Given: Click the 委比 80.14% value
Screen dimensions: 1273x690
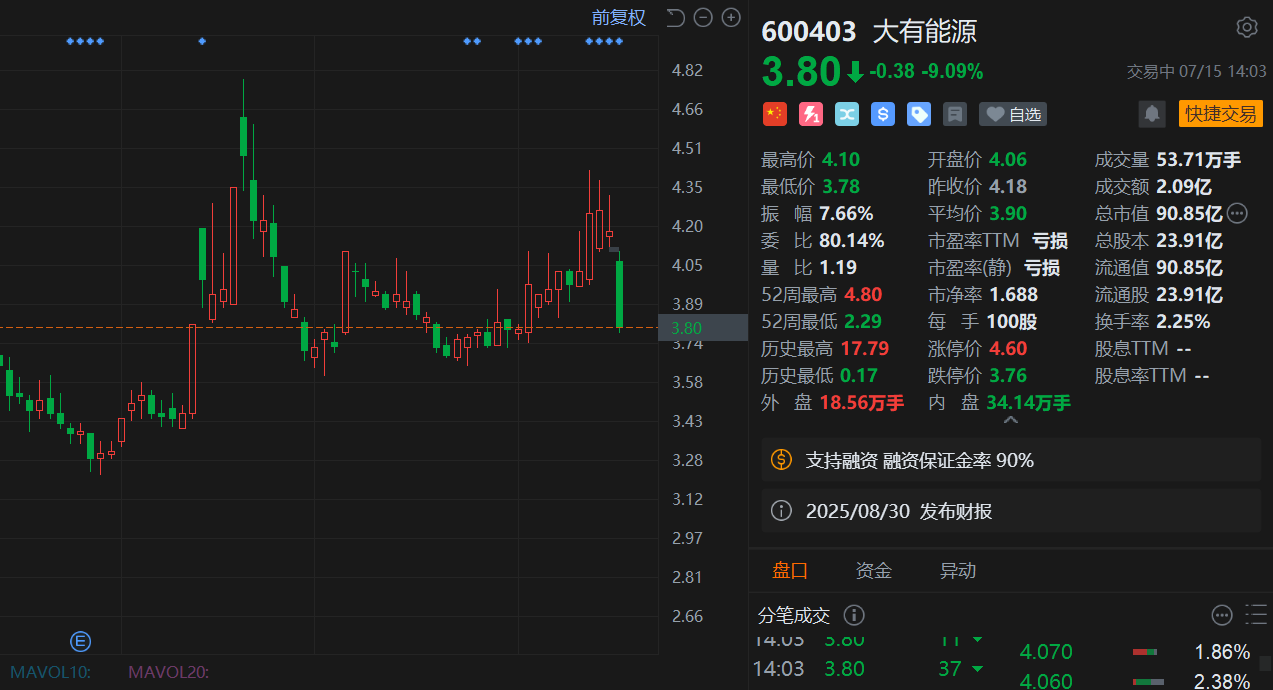Looking at the screenshot, I should point(852,240).
